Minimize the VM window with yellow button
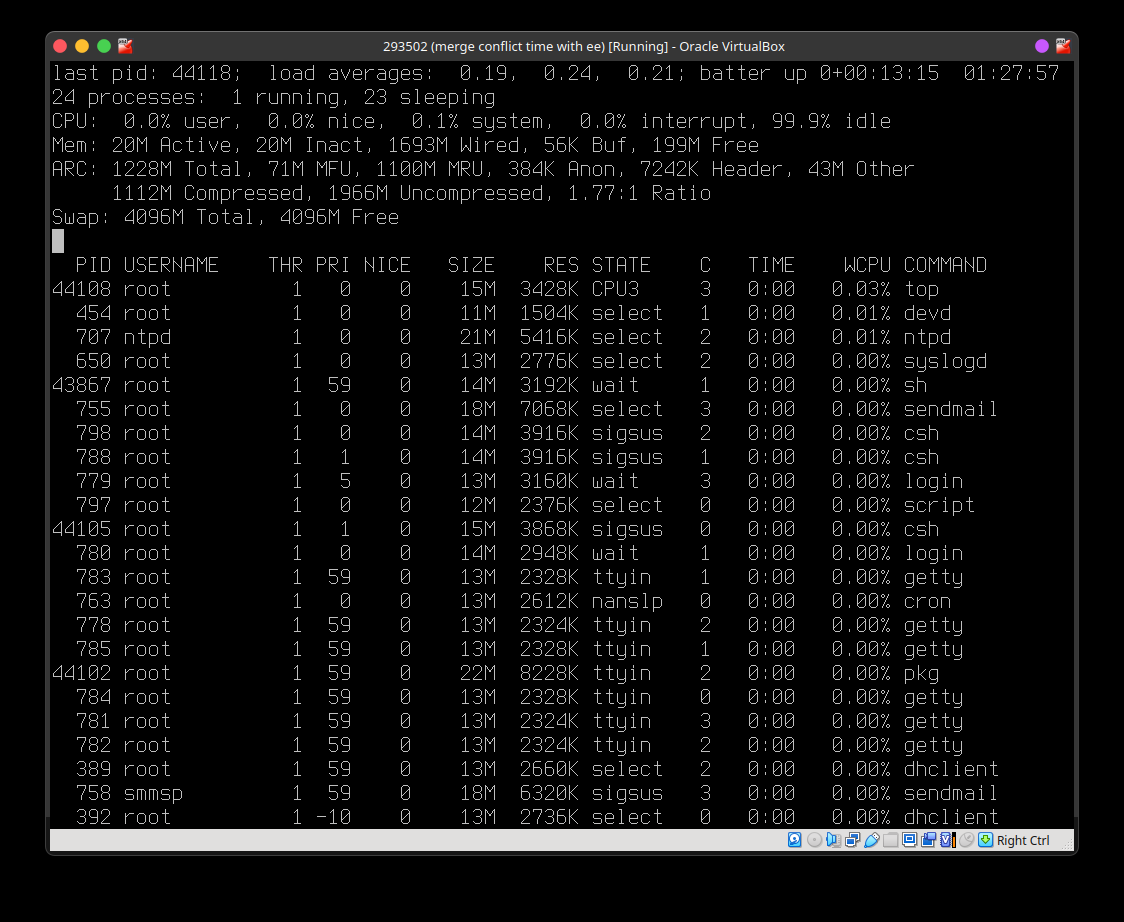This screenshot has width=1124, height=922. click(82, 46)
